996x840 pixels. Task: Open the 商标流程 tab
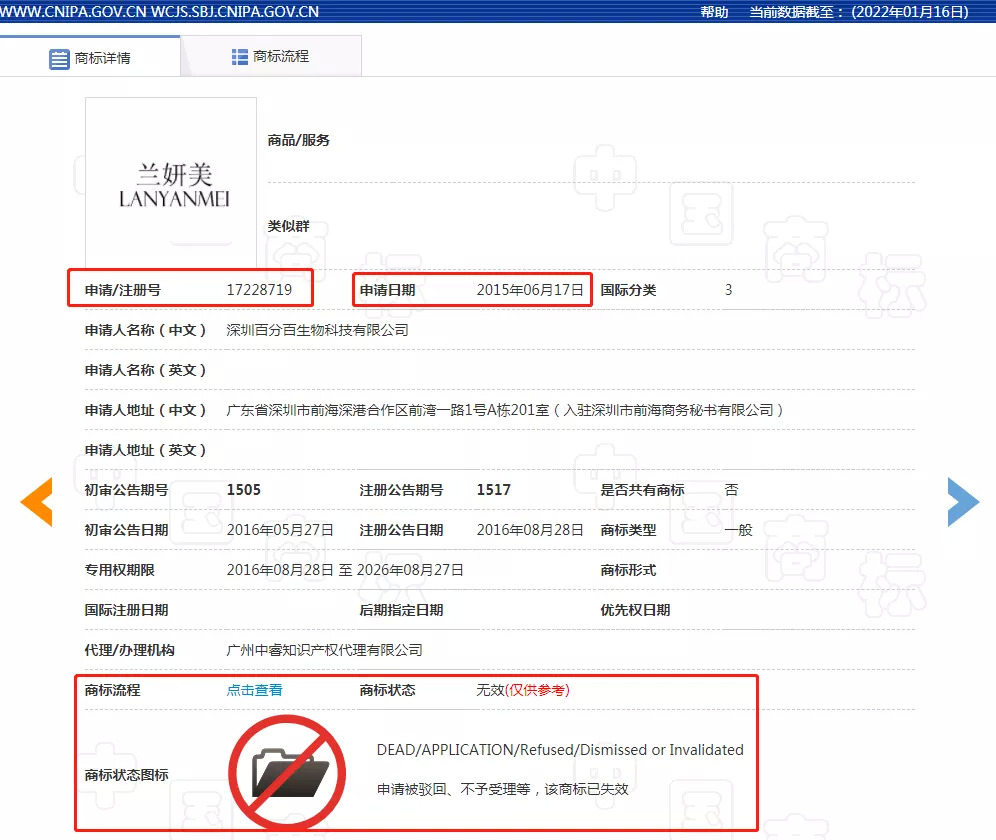(x=270, y=57)
